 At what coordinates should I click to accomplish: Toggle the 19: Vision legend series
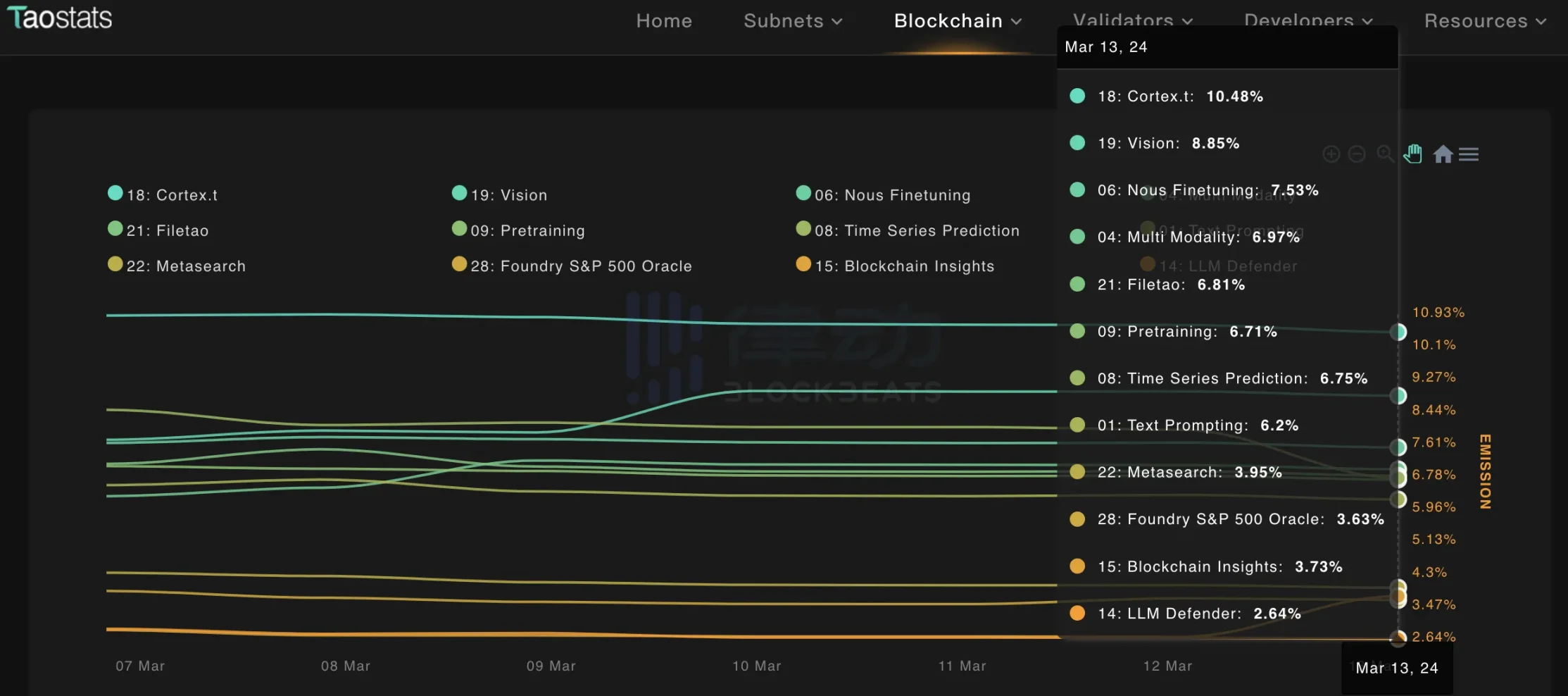[508, 195]
